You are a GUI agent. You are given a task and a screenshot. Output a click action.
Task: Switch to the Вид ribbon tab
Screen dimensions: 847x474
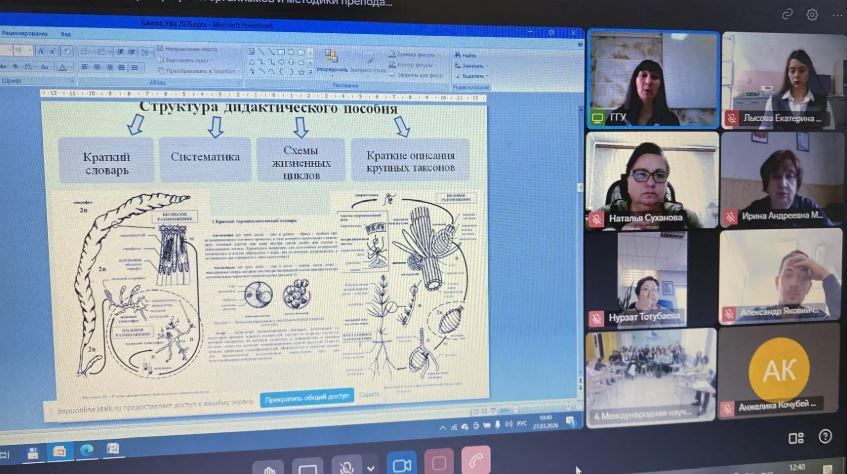pyautogui.click(x=66, y=33)
